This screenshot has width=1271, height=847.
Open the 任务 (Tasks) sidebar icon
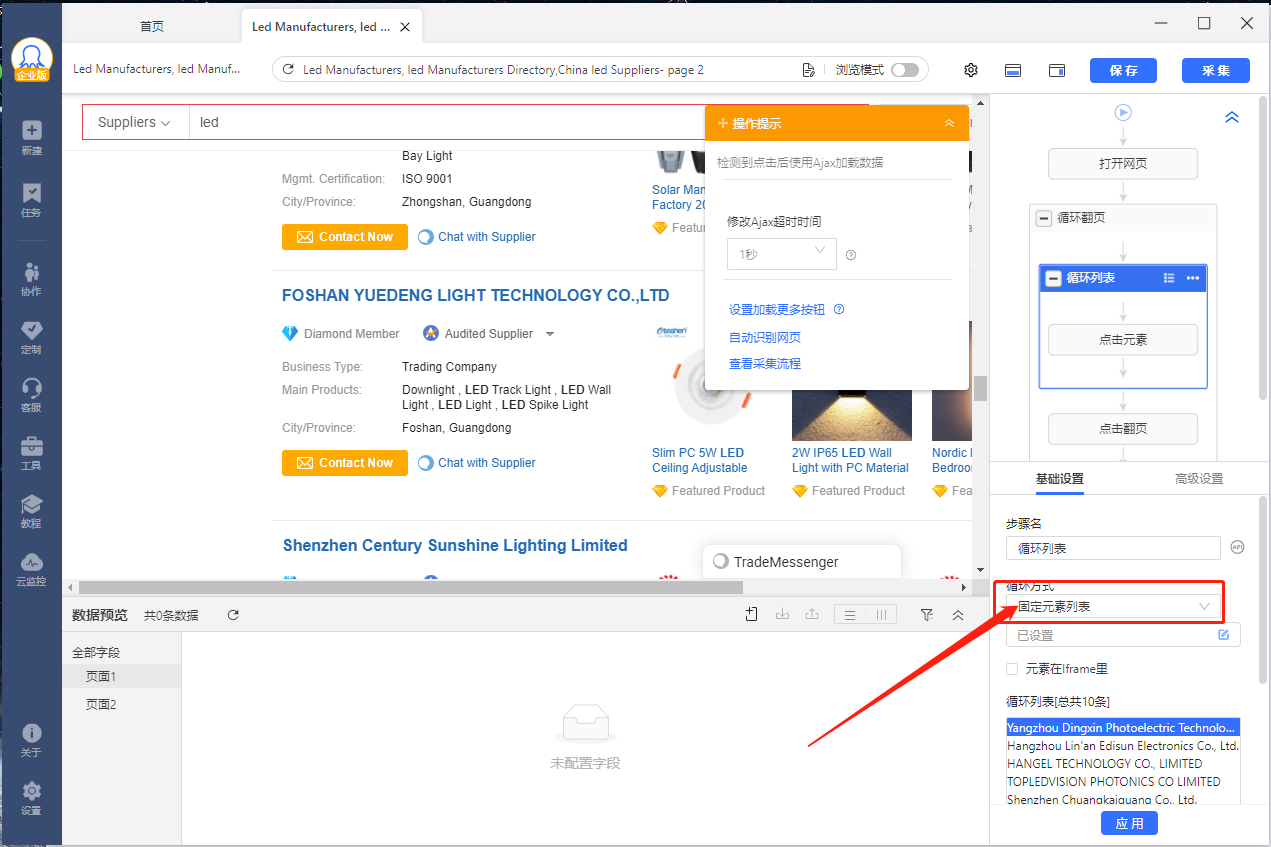coord(31,200)
